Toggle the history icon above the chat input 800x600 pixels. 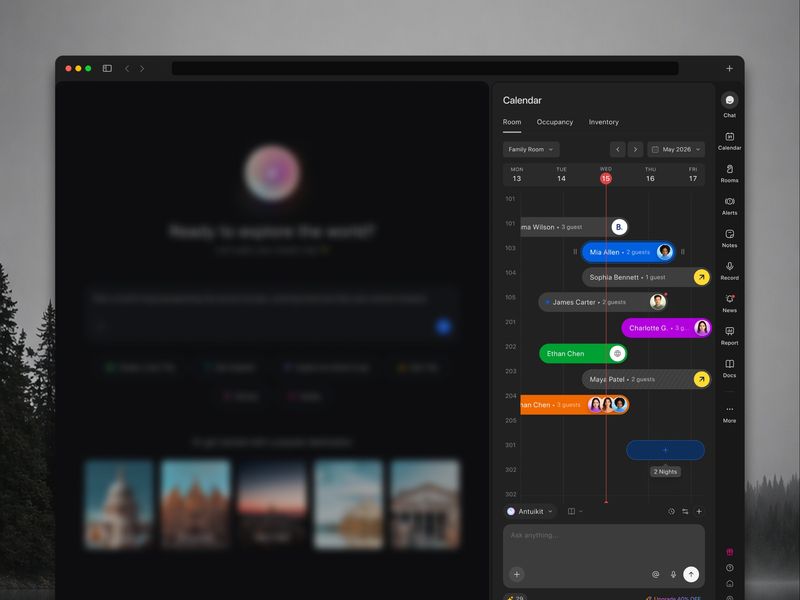point(671,511)
